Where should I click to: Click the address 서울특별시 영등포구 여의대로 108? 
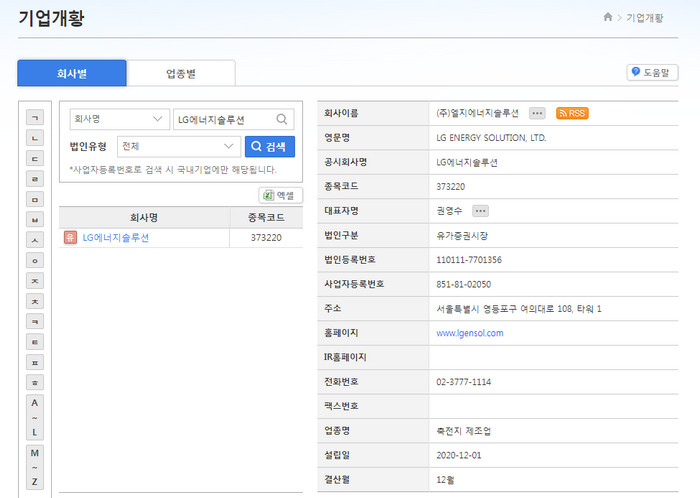point(519,309)
